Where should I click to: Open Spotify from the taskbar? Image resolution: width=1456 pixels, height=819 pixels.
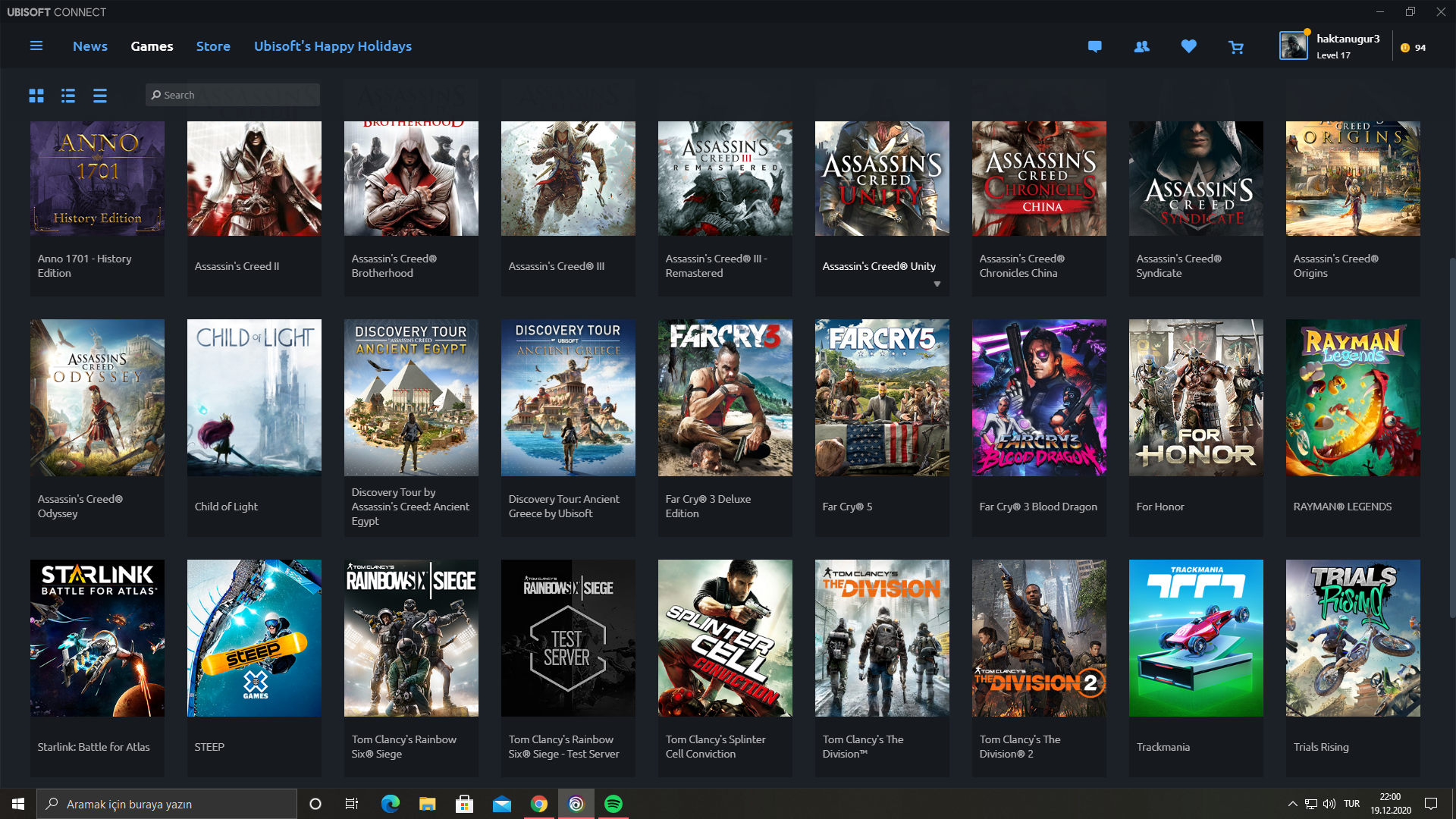(x=613, y=804)
